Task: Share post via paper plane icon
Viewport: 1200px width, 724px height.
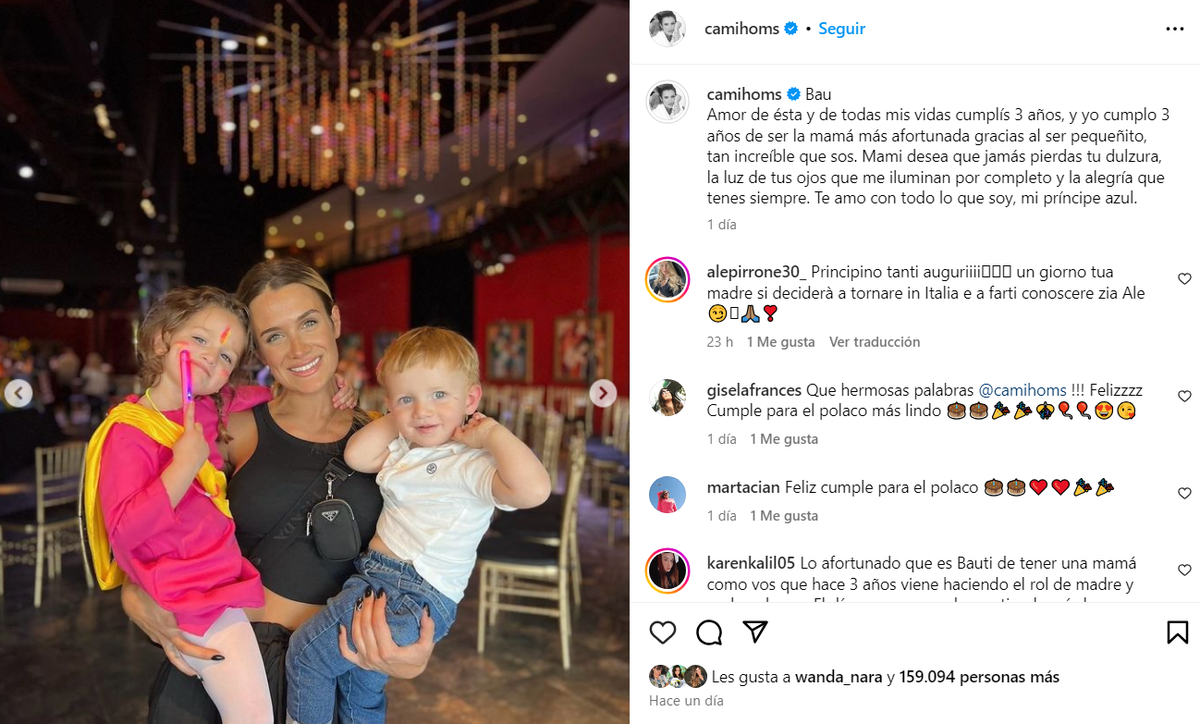Action: (x=755, y=632)
